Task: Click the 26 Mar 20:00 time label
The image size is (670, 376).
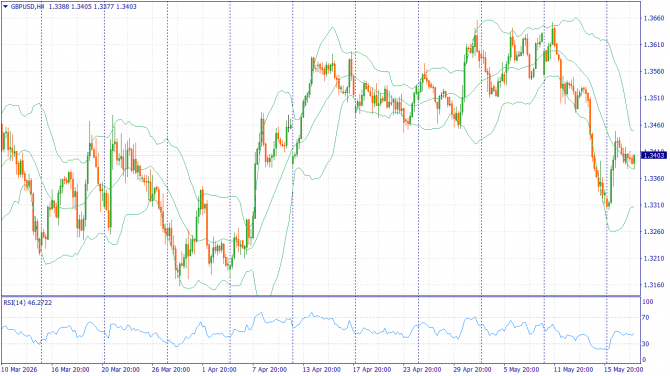Action: (171, 369)
